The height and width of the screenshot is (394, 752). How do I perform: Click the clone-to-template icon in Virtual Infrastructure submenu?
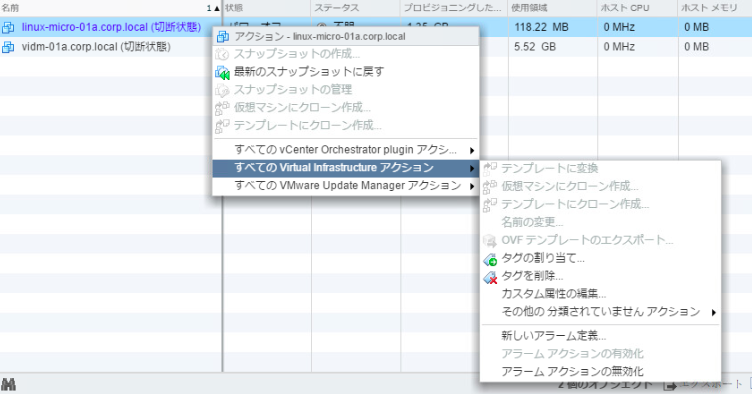(490, 204)
